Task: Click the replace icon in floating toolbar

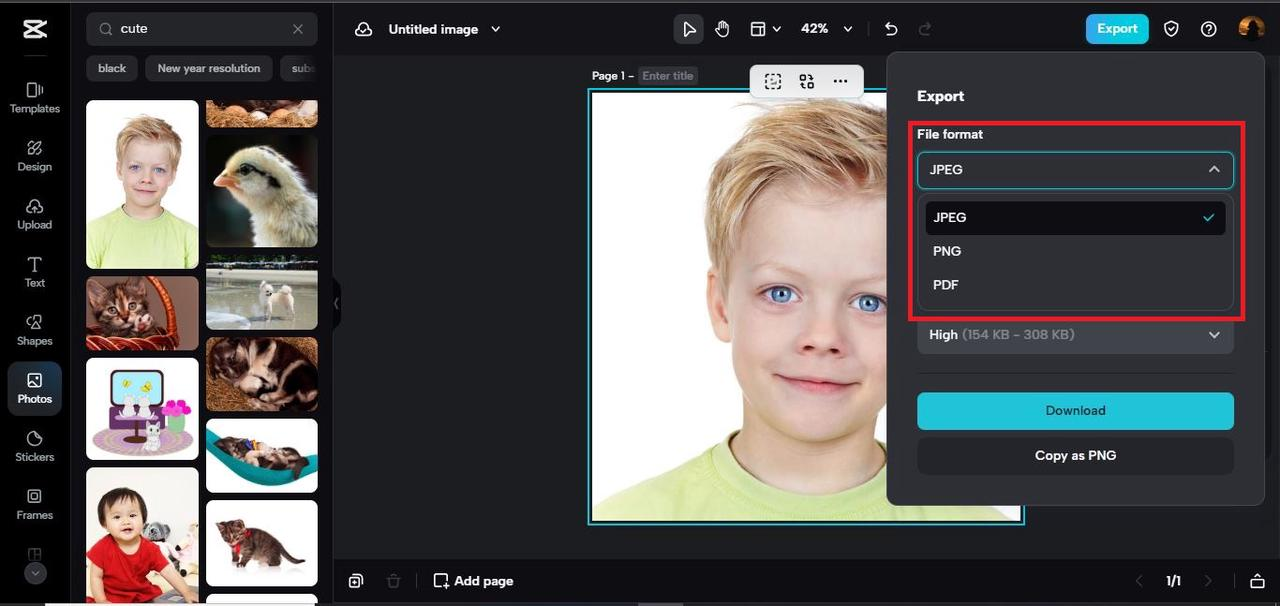Action: [806, 82]
